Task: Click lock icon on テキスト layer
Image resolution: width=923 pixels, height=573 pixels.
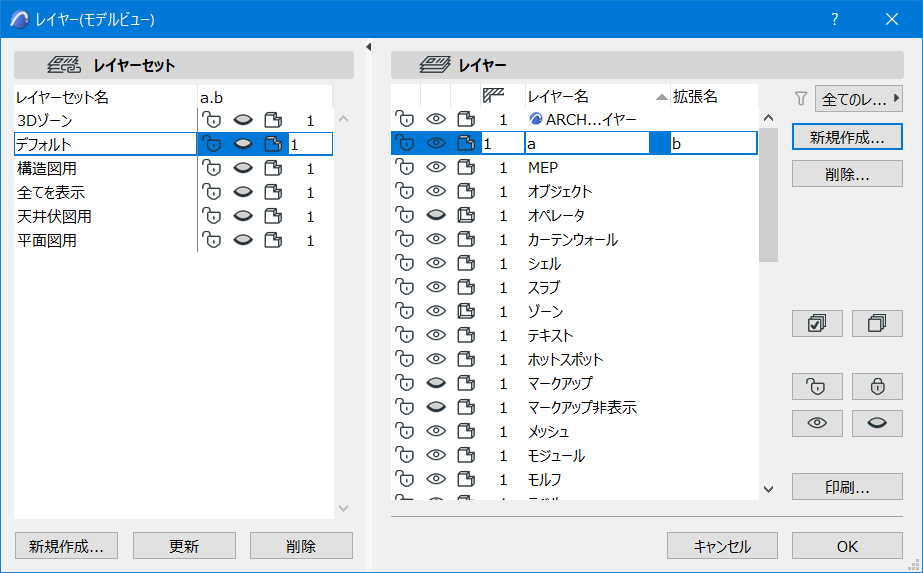Action: (405, 336)
